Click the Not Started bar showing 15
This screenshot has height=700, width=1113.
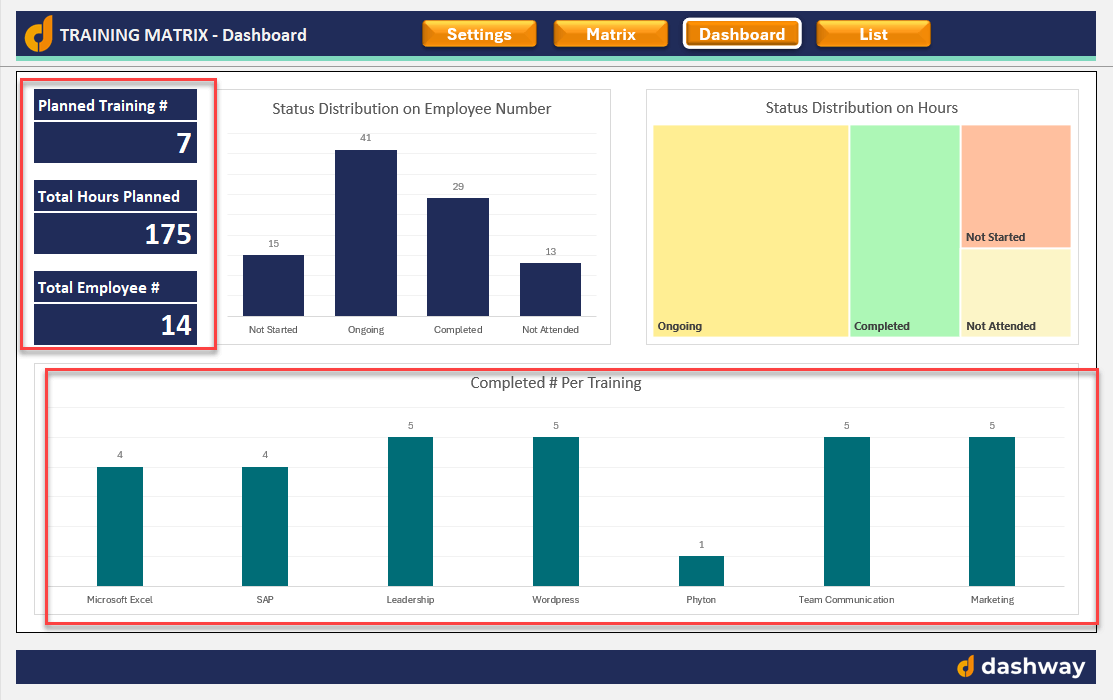click(x=273, y=285)
